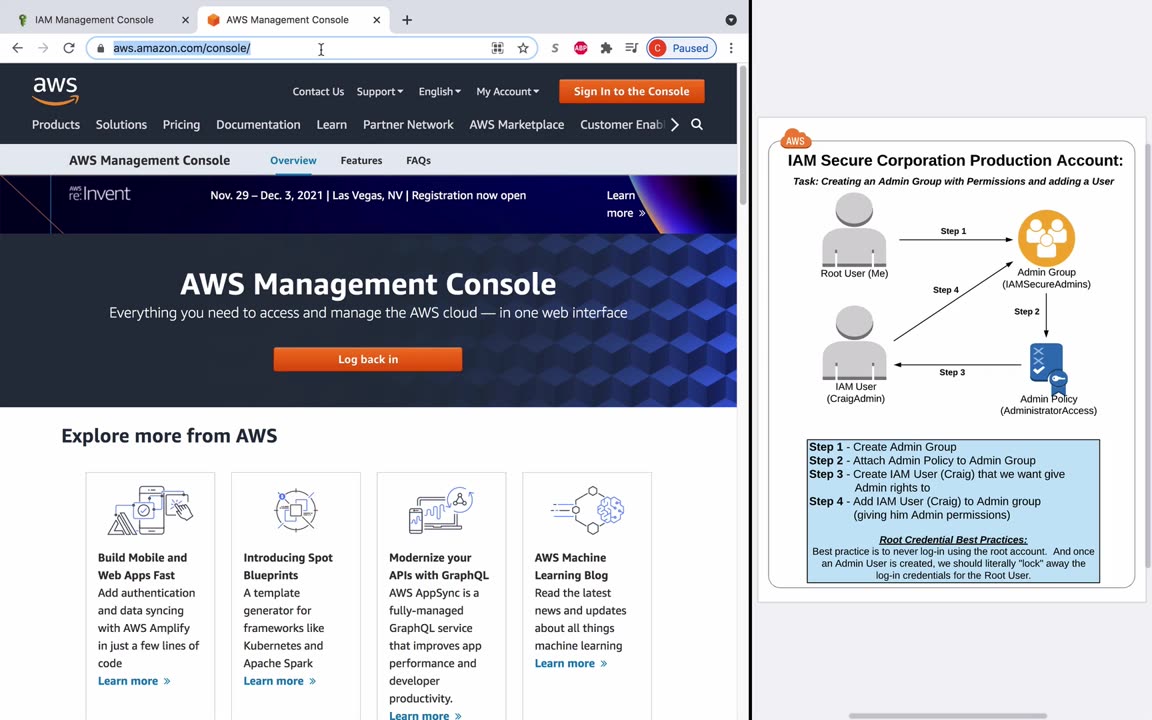Click the diagram window vertical scrollbar
The width and height of the screenshot is (1152, 720).
tap(1148, 356)
